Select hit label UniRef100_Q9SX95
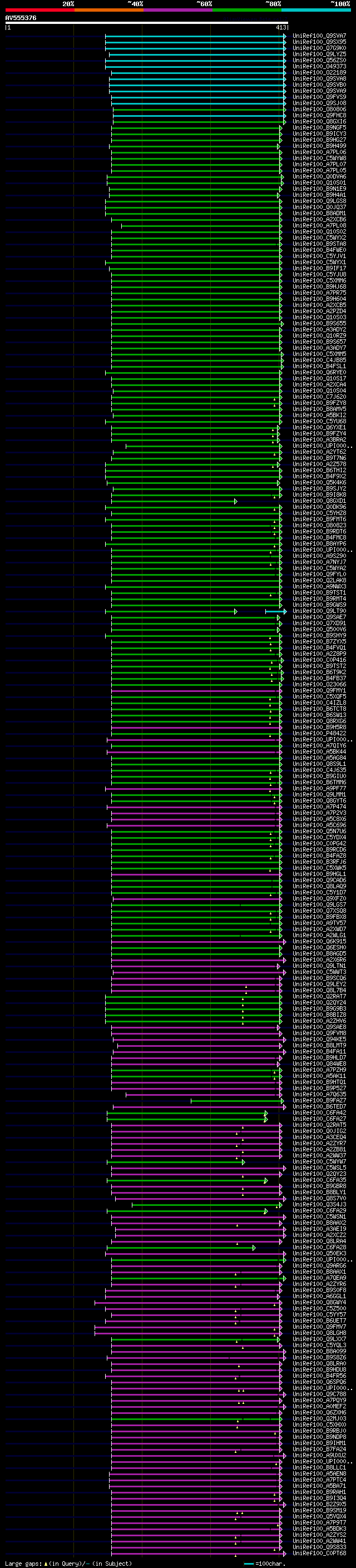 pos(319,42)
